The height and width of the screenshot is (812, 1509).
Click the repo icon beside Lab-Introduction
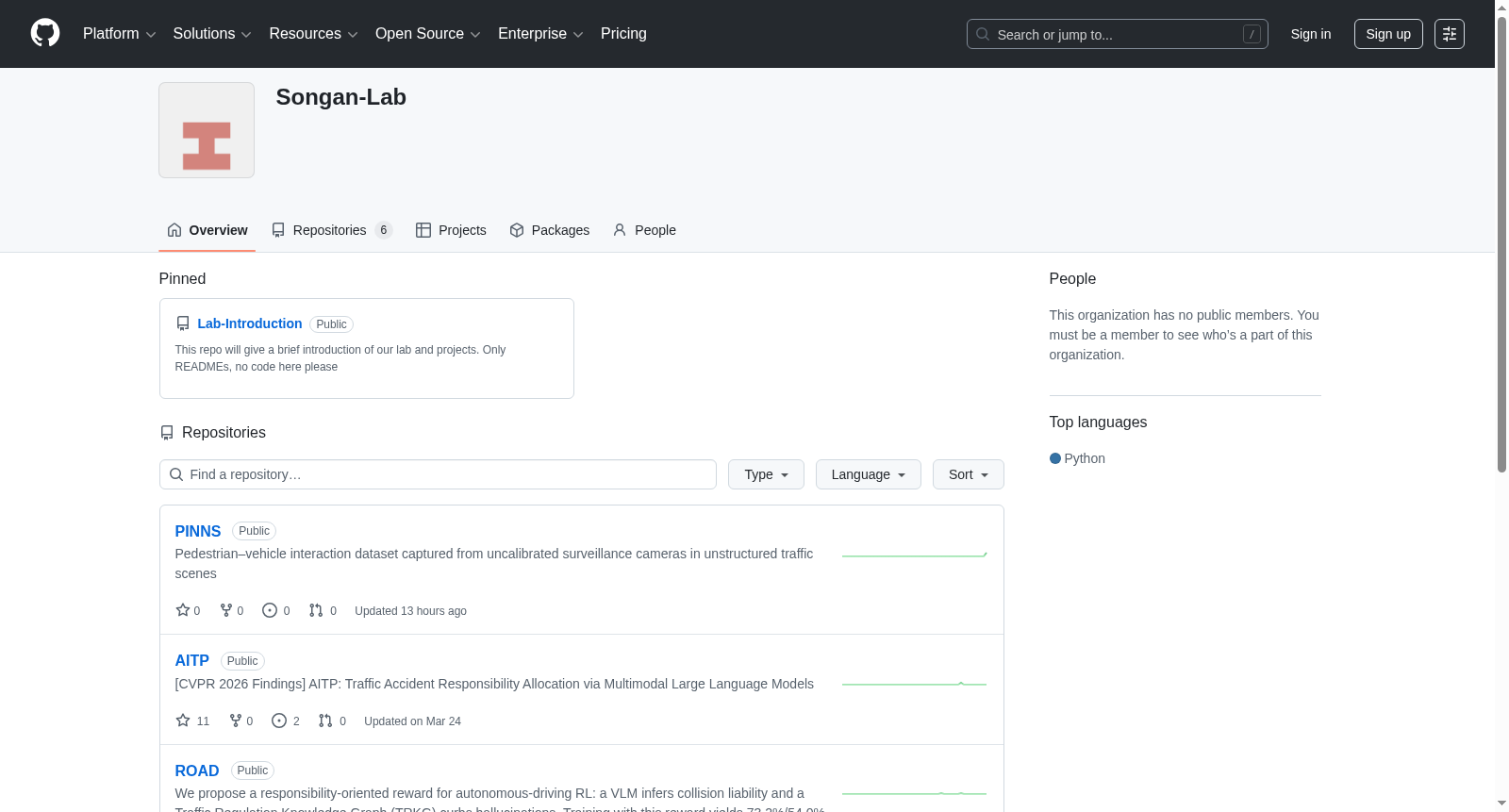(x=183, y=323)
